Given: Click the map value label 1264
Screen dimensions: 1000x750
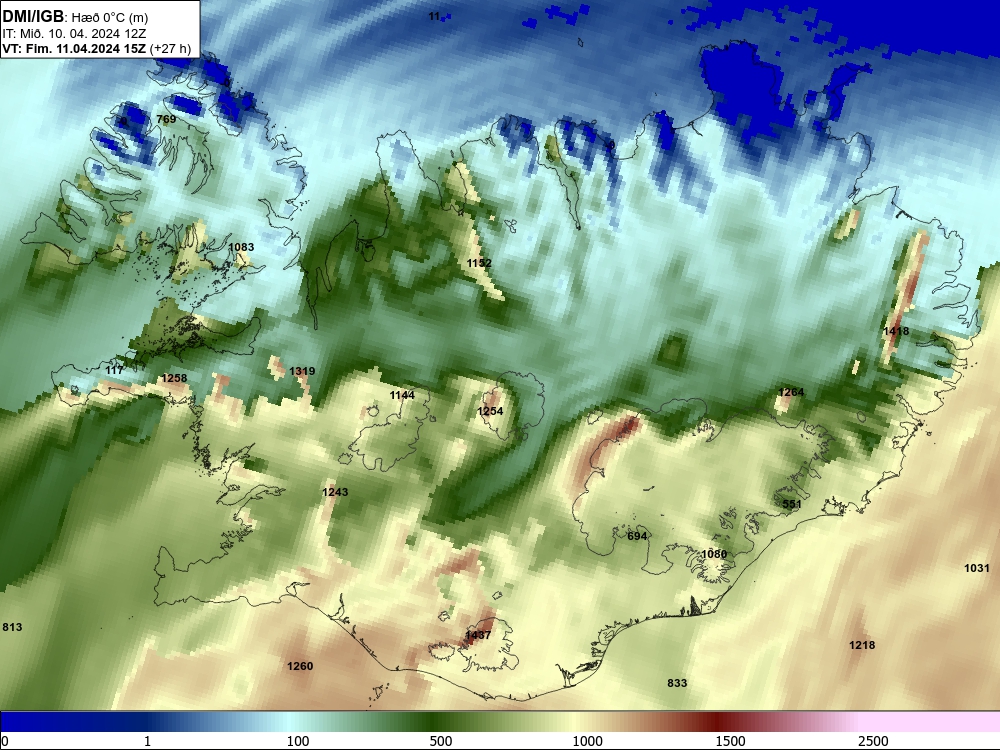Looking at the screenshot, I should coord(791,392).
